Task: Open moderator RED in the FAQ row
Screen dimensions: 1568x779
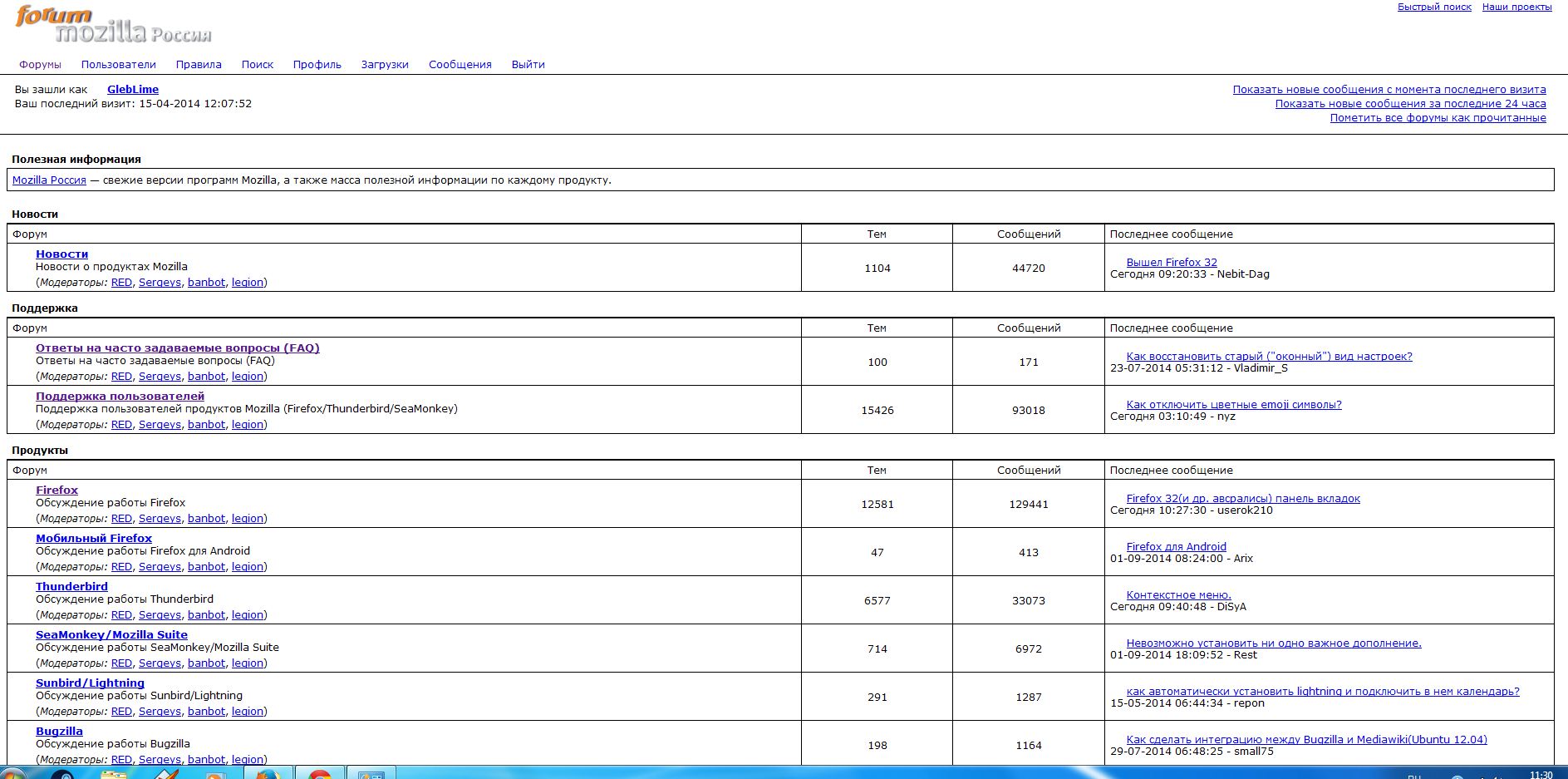Action: 121,376
